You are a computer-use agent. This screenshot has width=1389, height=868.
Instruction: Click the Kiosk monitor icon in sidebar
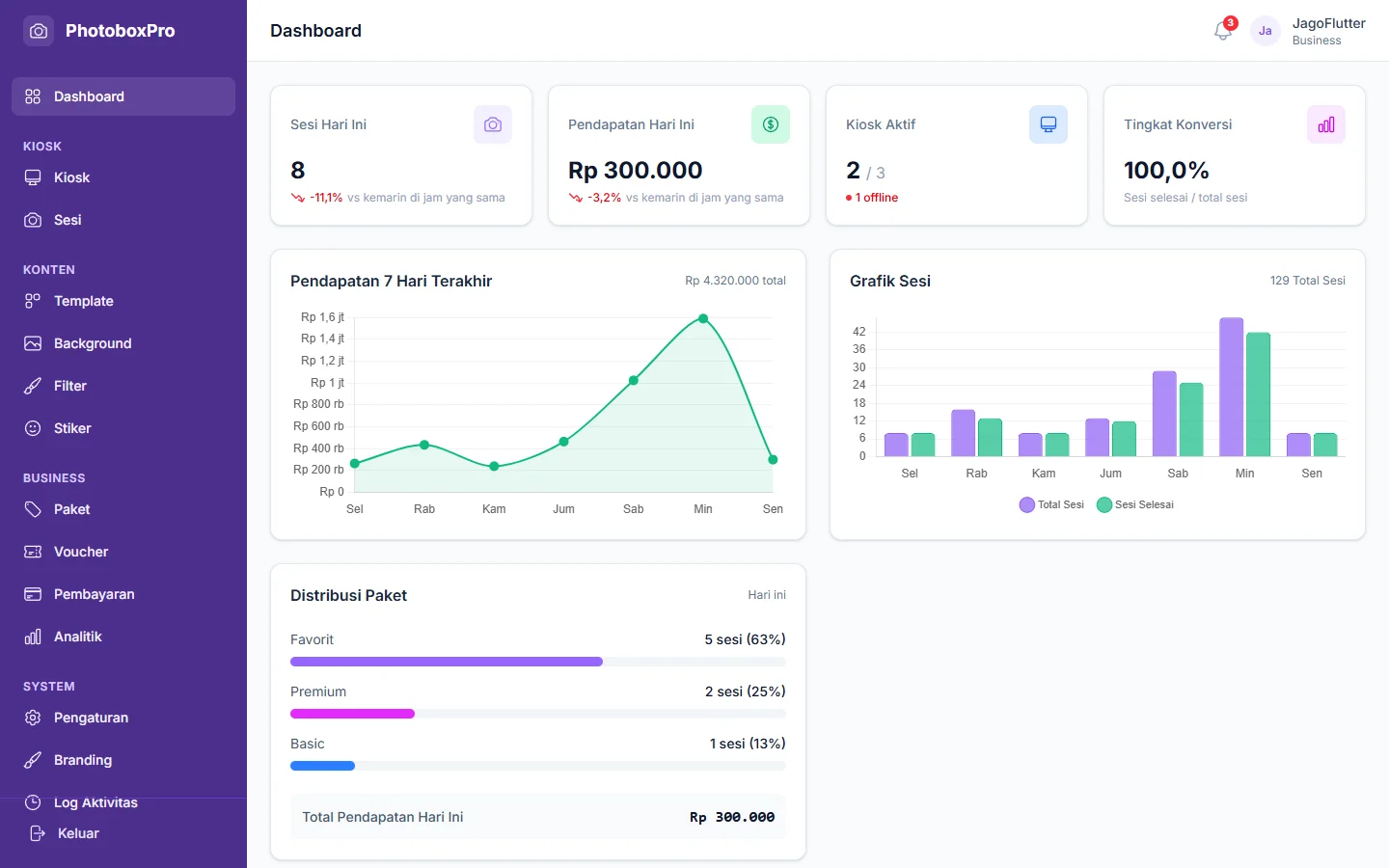coord(33,177)
